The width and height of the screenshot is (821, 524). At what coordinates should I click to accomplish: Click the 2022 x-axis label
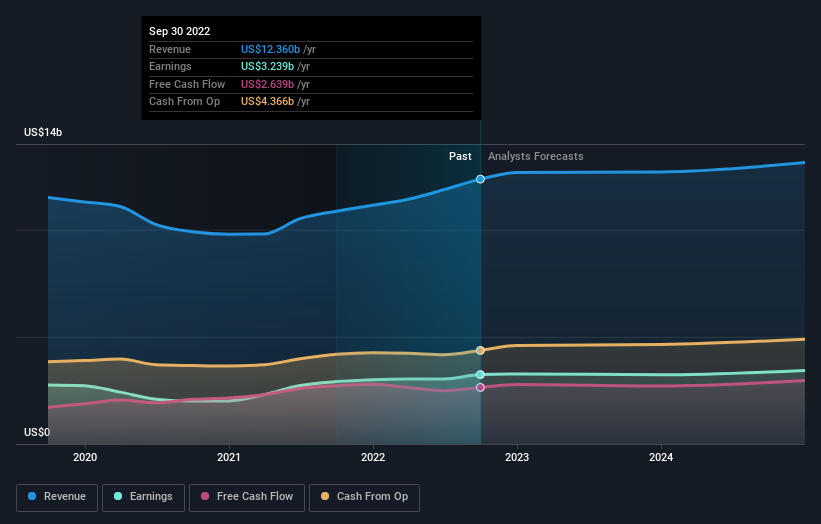pos(373,457)
